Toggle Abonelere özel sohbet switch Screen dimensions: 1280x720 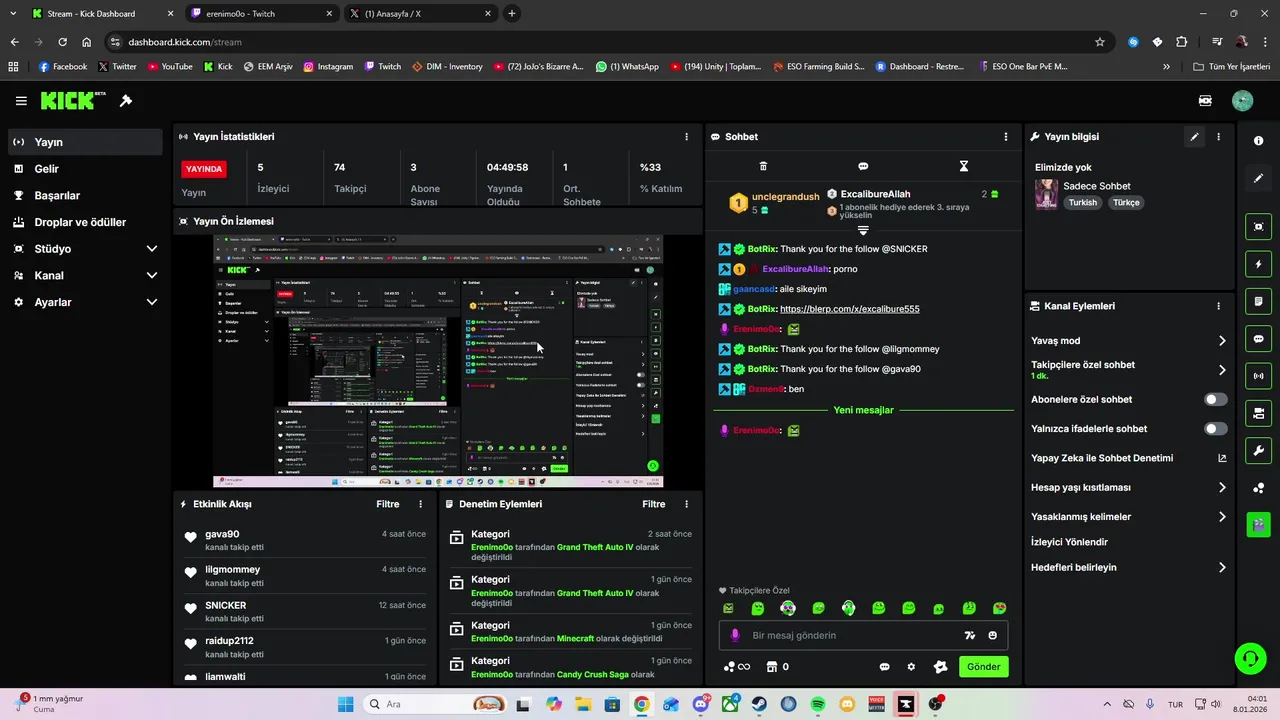point(1215,400)
